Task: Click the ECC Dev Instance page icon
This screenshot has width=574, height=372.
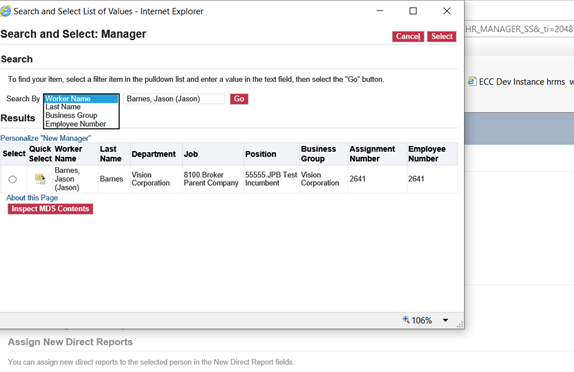Action: (472, 81)
